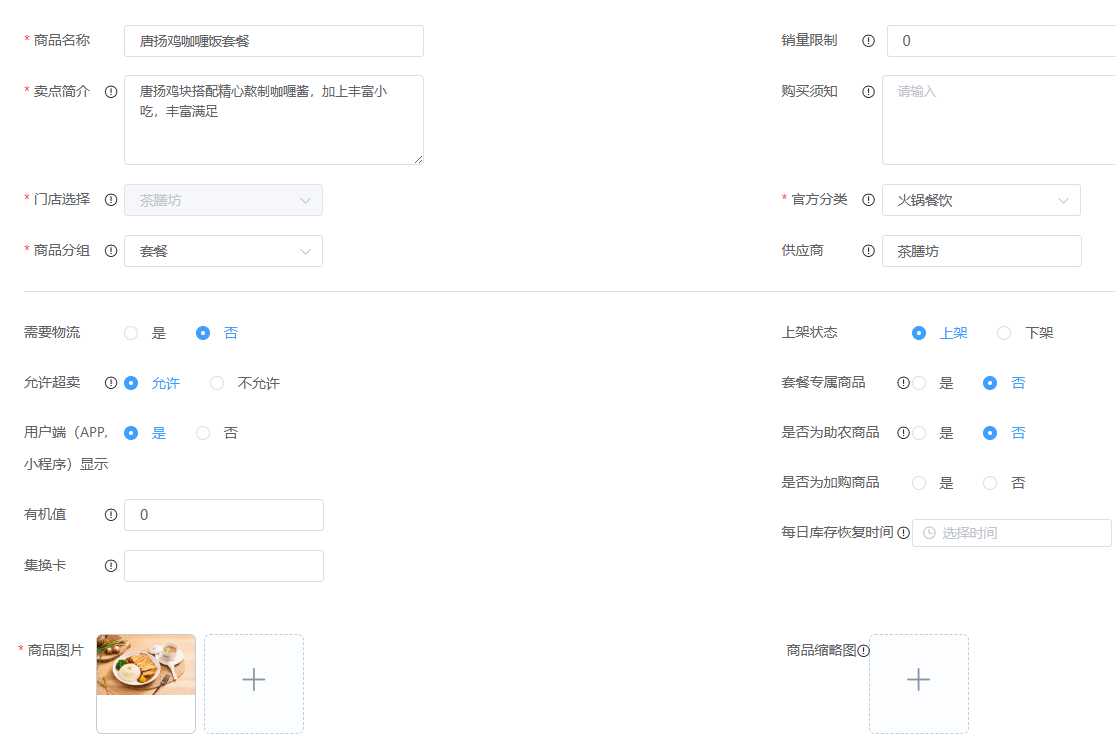Choose 不允许 for 允许超卖
Viewport: 1116px width, 747px height.
(x=217, y=383)
